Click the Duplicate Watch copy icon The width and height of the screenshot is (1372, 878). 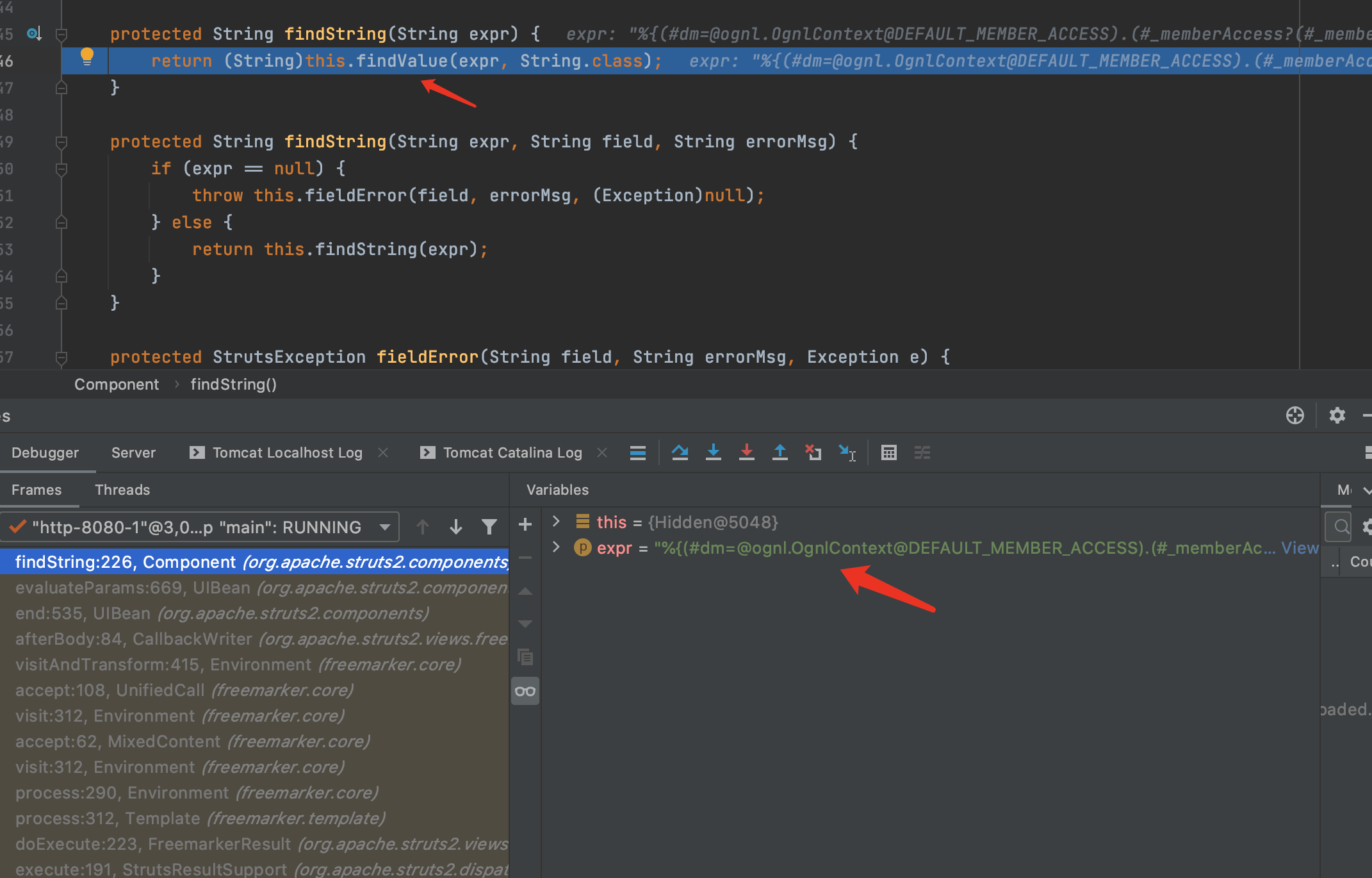point(525,658)
